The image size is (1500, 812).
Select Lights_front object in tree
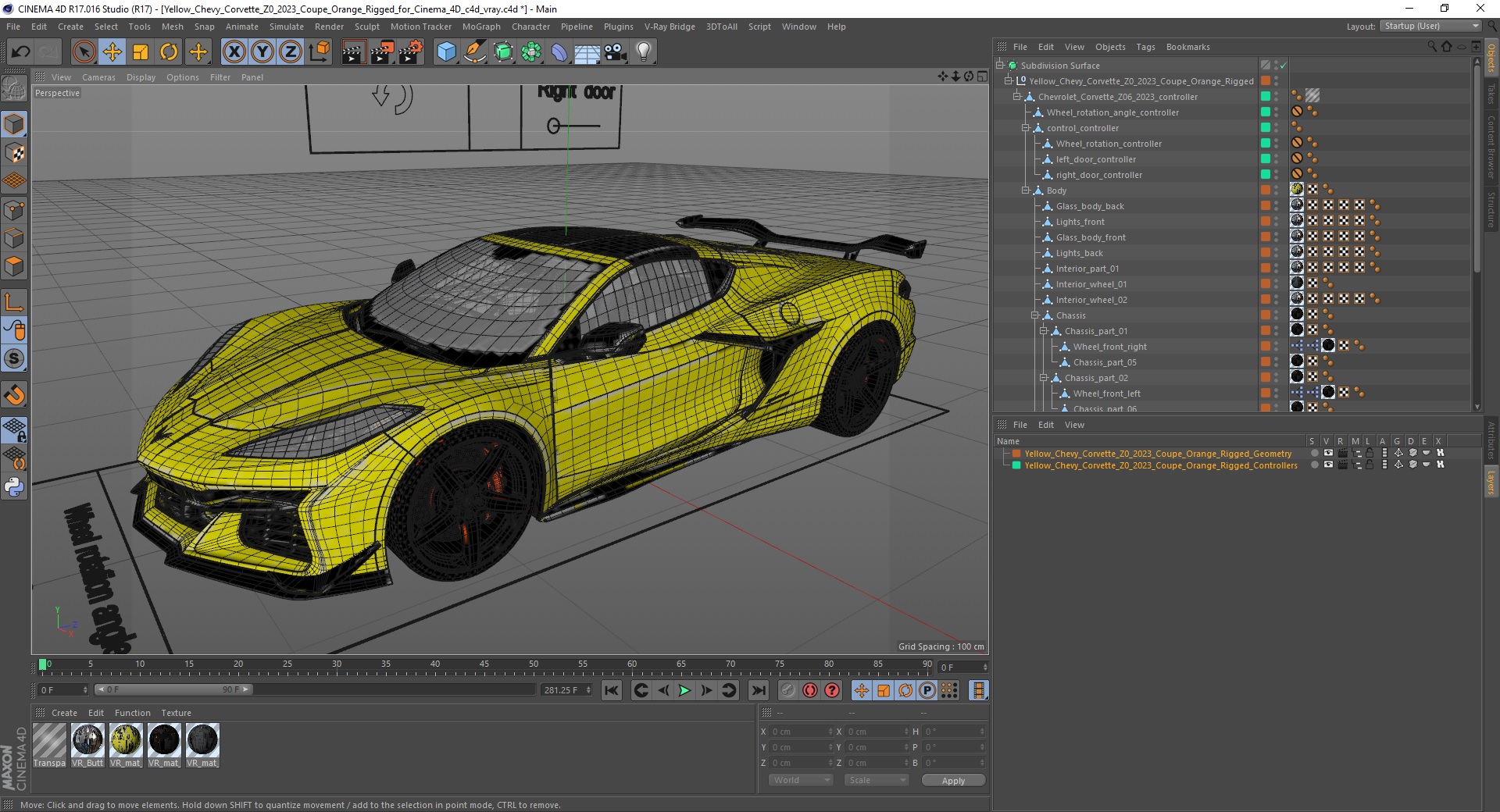(1080, 222)
